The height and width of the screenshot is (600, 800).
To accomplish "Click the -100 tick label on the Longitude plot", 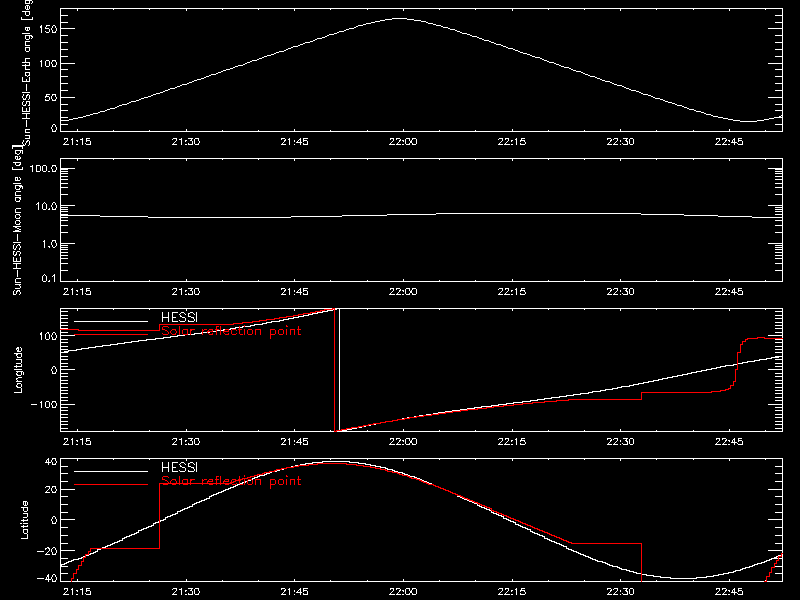I will [x=44, y=404].
